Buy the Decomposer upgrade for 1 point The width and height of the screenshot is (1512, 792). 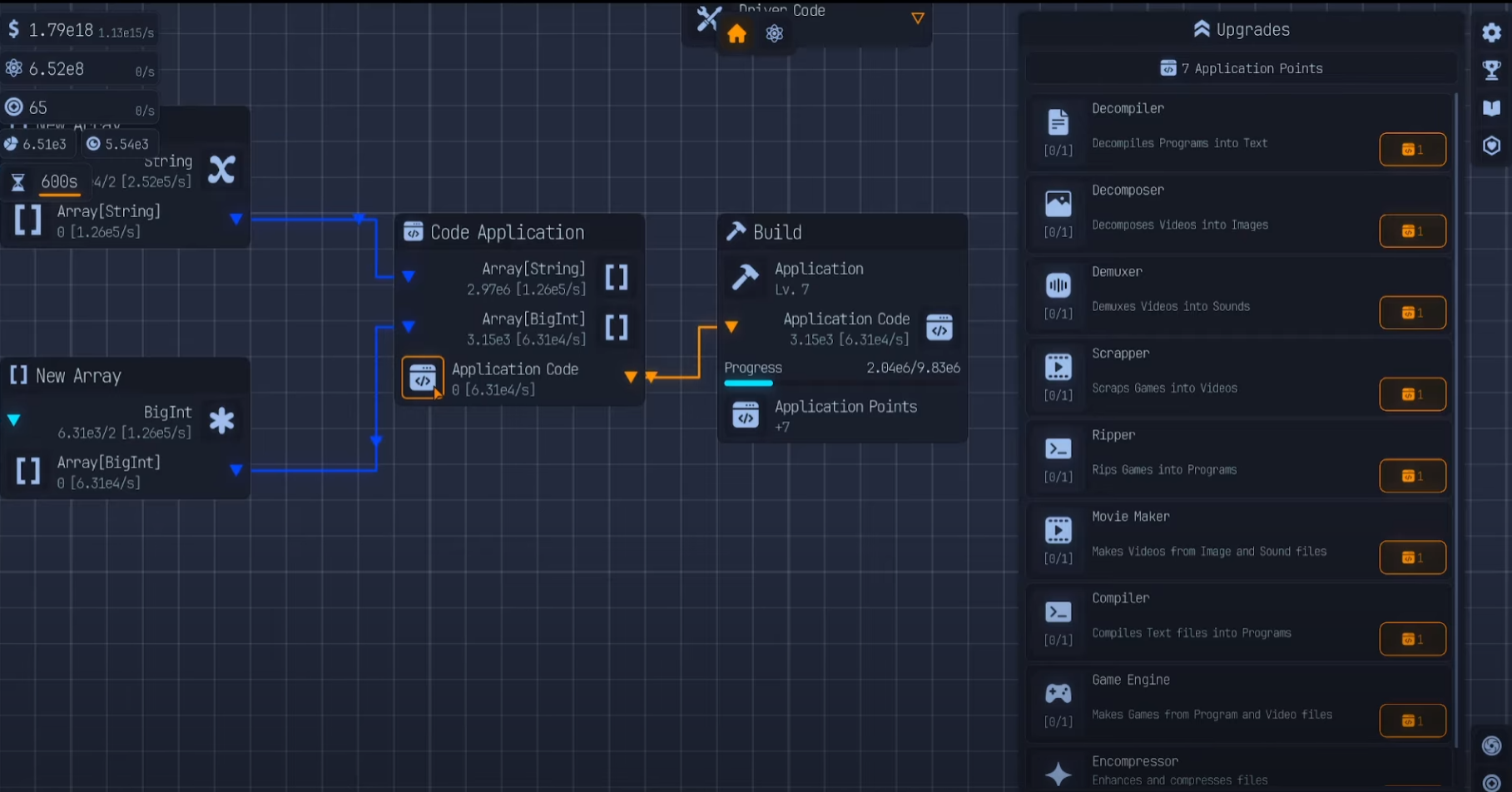[x=1412, y=231]
